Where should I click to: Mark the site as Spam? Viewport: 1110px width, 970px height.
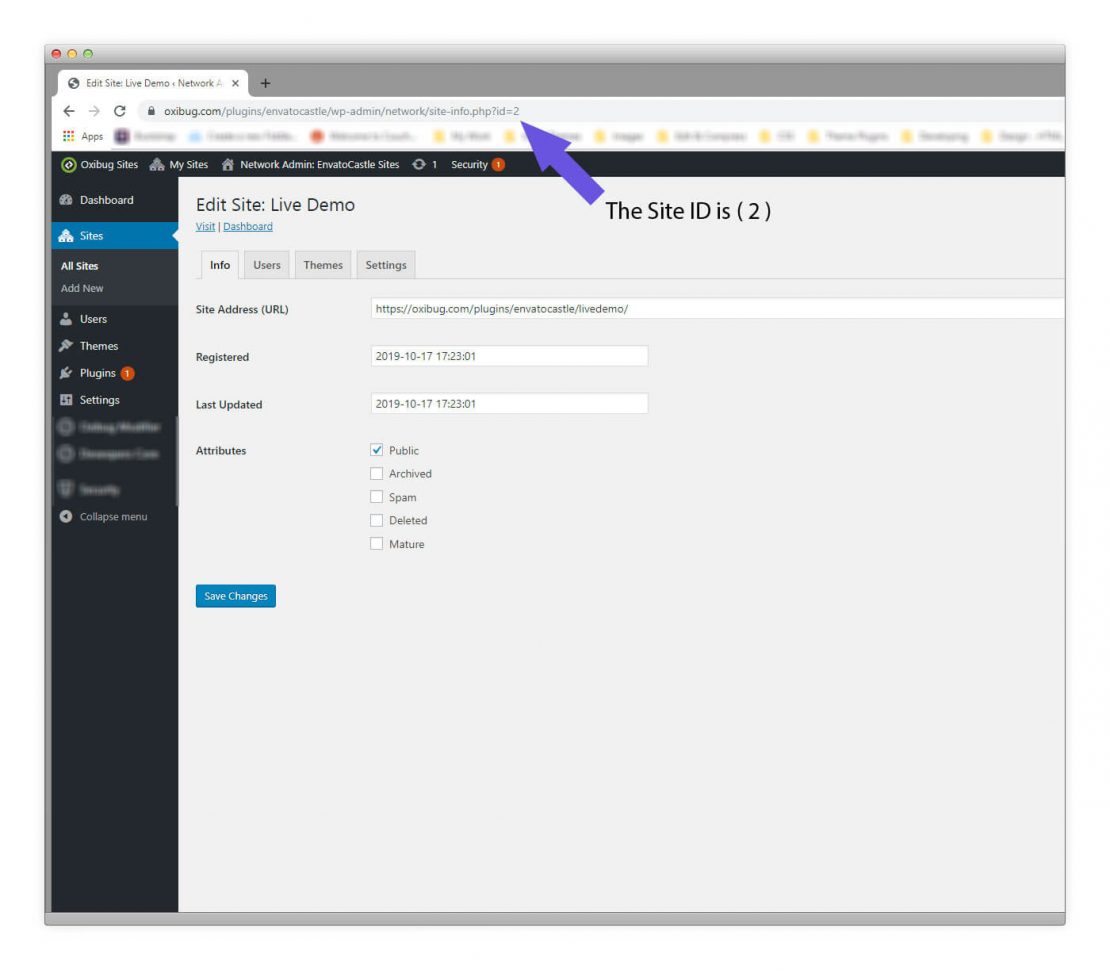click(x=377, y=497)
